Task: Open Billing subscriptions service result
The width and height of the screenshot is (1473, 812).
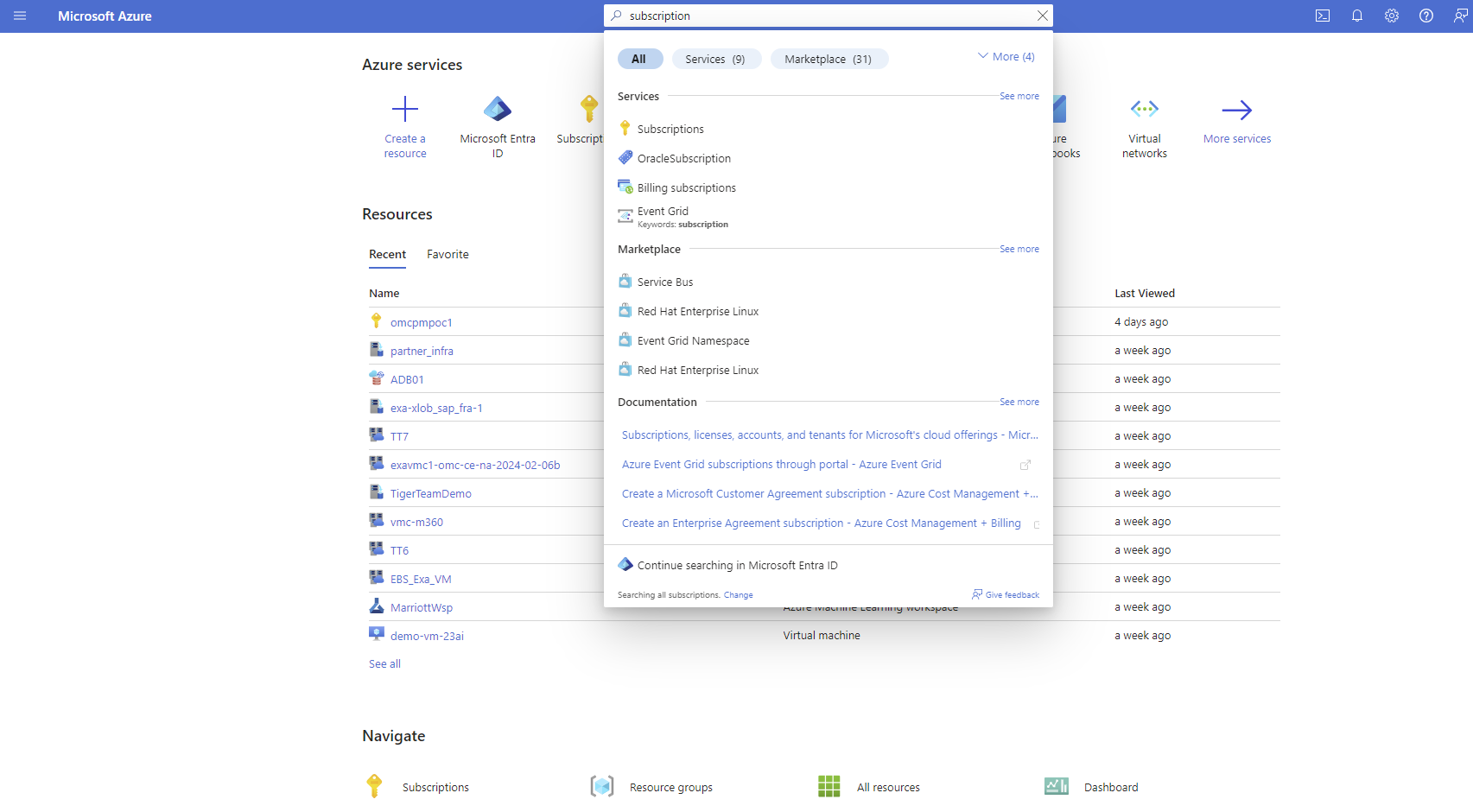Action: coord(687,187)
